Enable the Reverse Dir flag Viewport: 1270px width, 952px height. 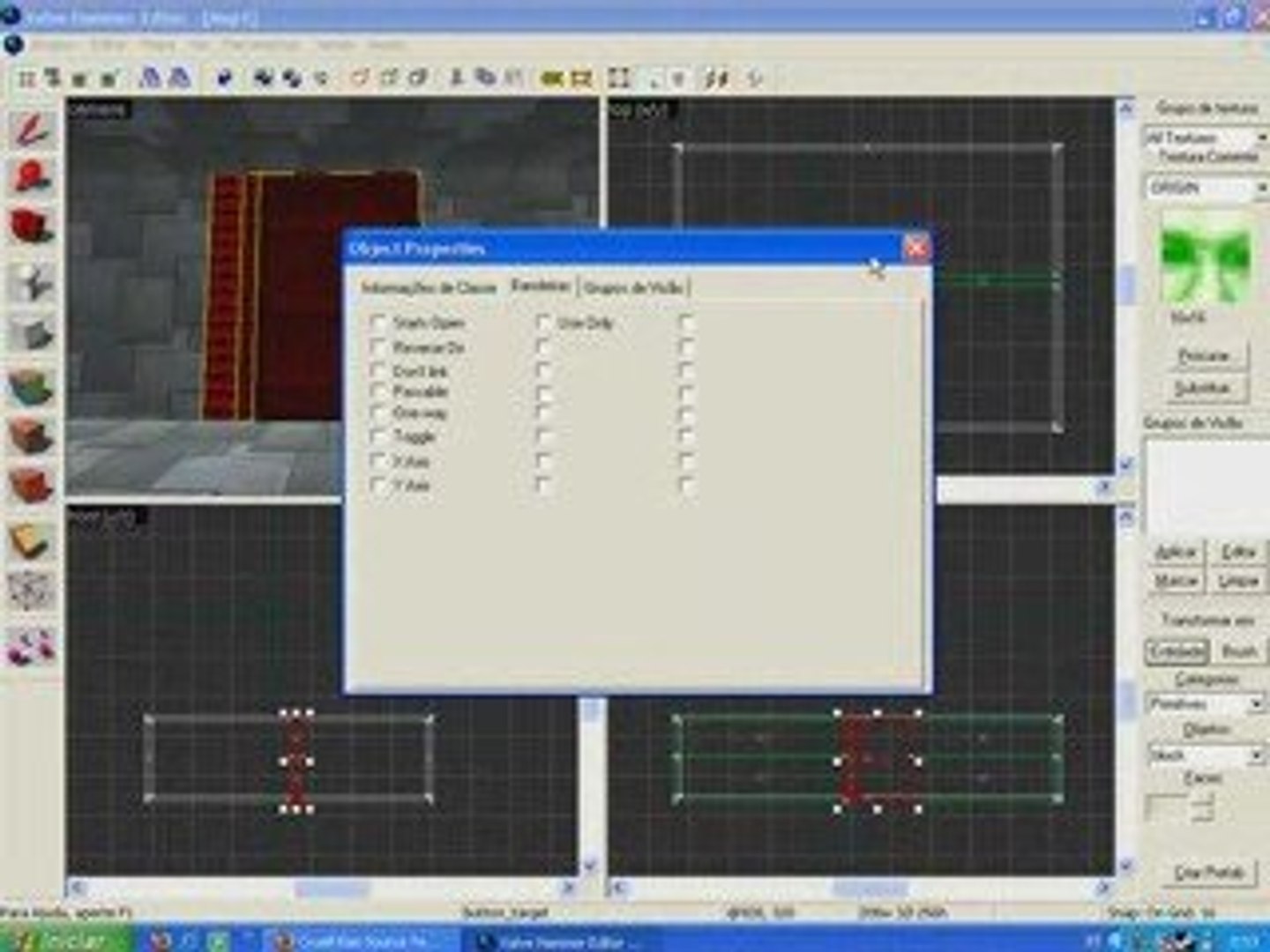point(378,346)
